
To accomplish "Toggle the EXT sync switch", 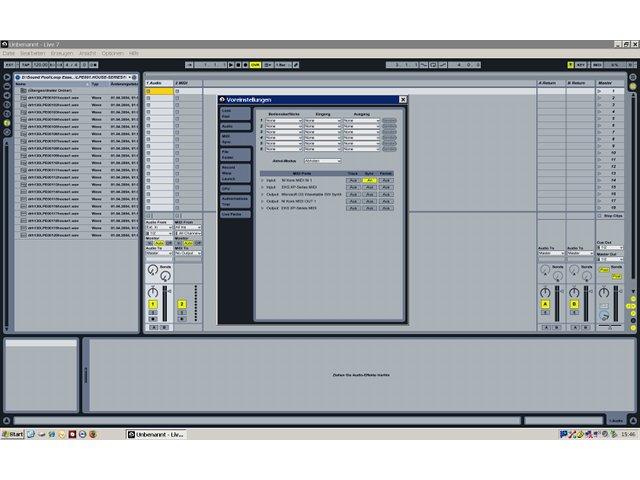I will 9,65.
